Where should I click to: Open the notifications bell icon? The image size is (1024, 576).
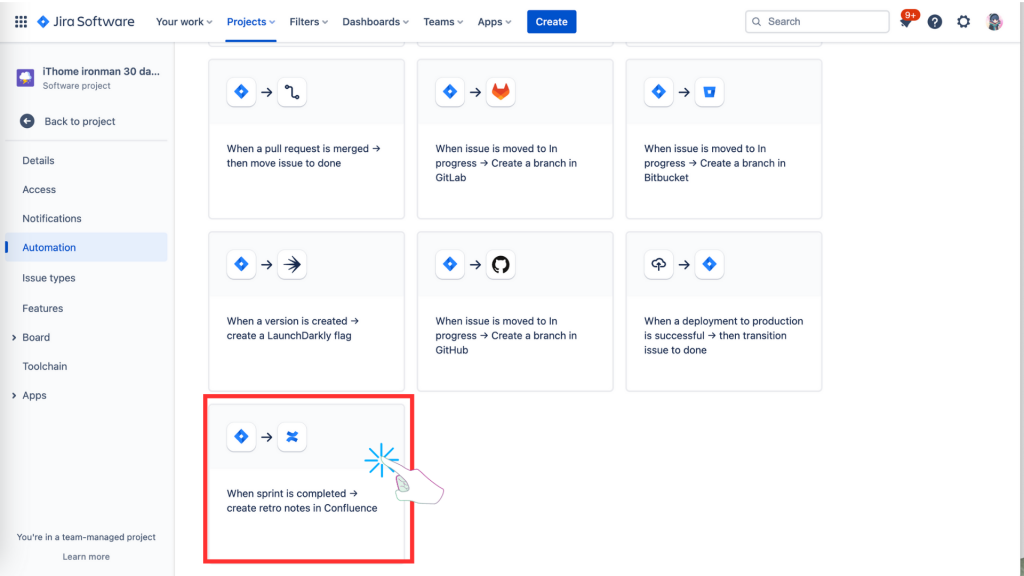pyautogui.click(x=906, y=22)
